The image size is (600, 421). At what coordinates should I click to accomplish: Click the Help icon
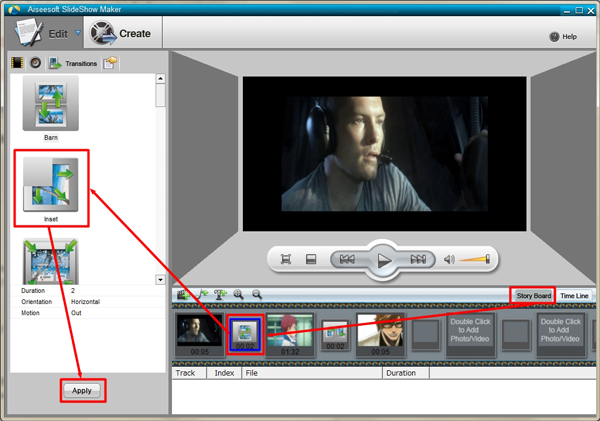click(555, 37)
